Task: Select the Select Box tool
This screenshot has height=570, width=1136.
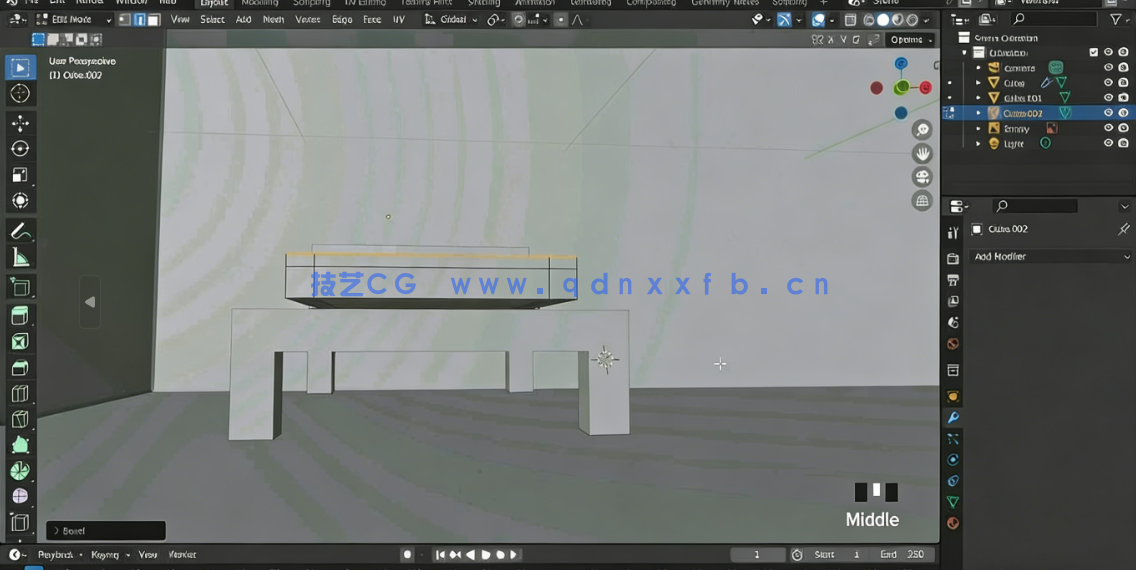Action: pyautogui.click(x=20, y=67)
